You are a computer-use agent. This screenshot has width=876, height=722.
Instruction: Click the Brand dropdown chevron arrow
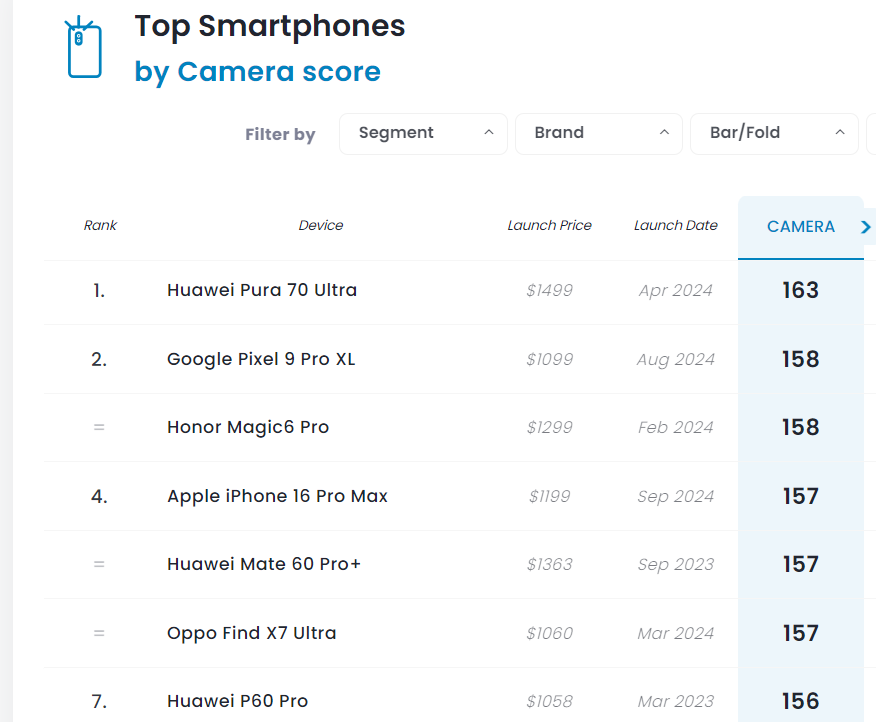pyautogui.click(x=664, y=133)
